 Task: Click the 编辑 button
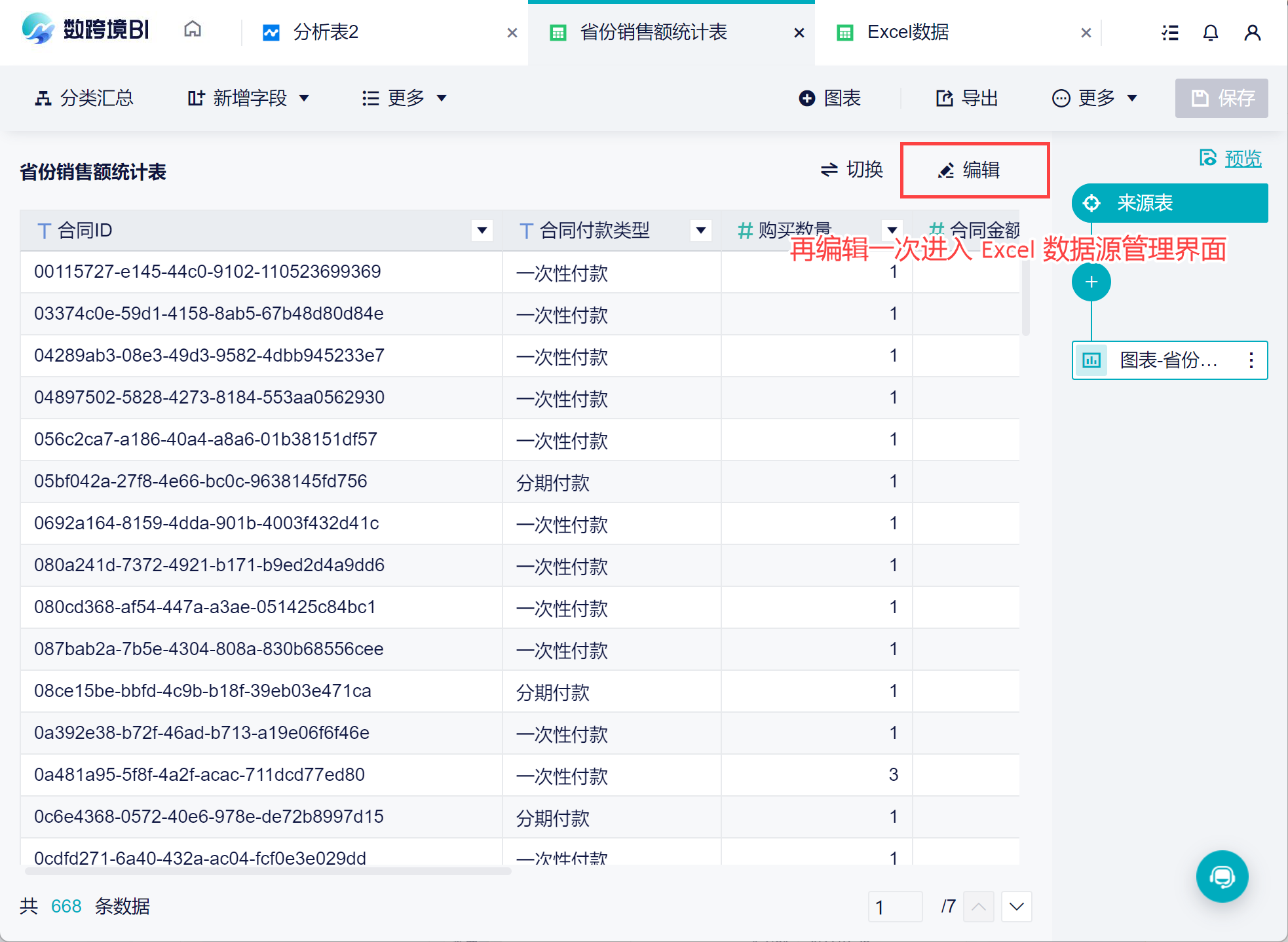click(974, 170)
